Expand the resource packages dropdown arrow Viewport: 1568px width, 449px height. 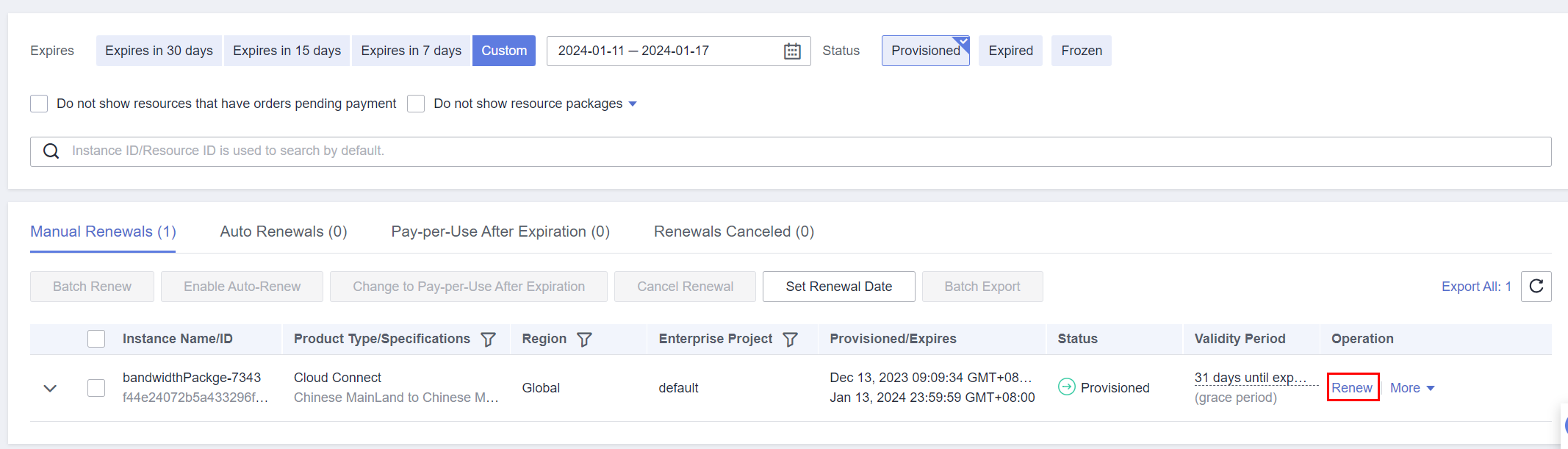[x=633, y=104]
